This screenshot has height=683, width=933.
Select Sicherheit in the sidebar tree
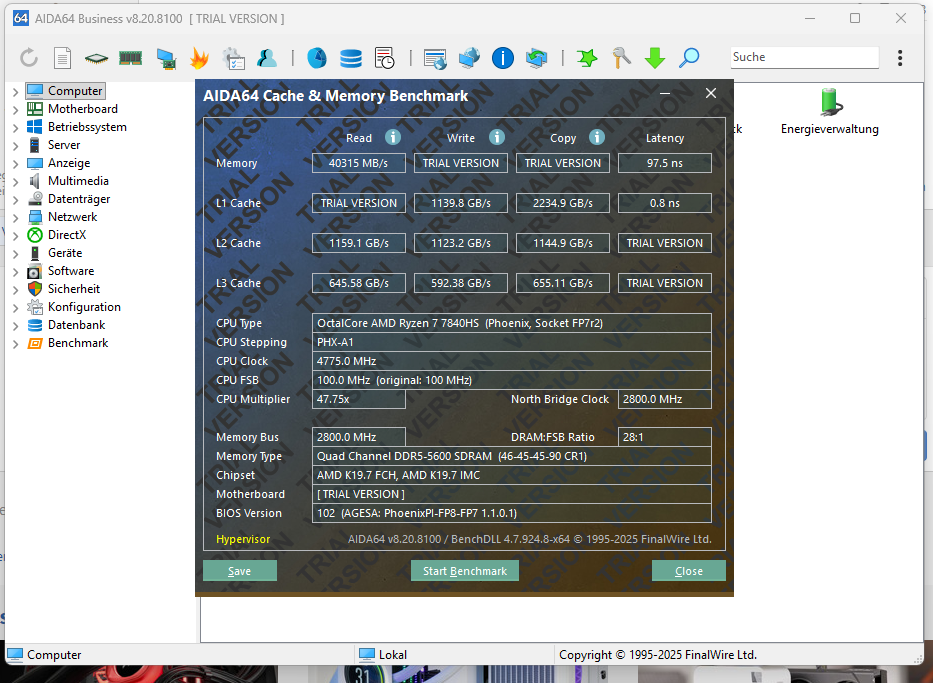tap(74, 289)
